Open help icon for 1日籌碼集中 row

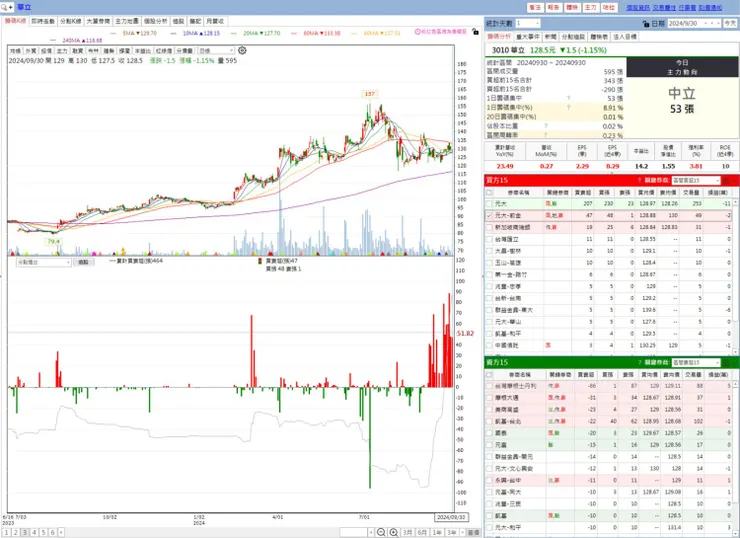coord(568,98)
